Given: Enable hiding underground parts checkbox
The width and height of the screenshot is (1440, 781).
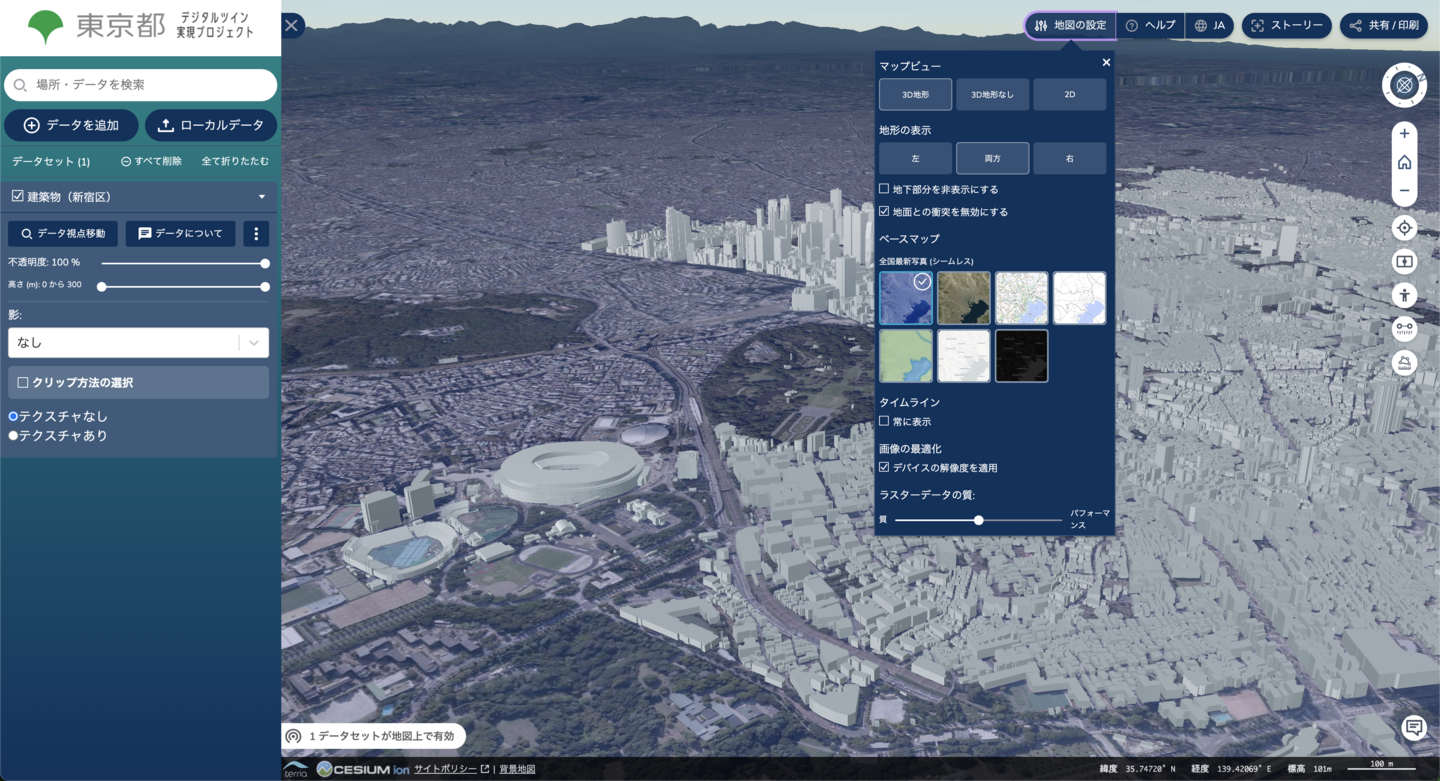Looking at the screenshot, I should click(884, 189).
